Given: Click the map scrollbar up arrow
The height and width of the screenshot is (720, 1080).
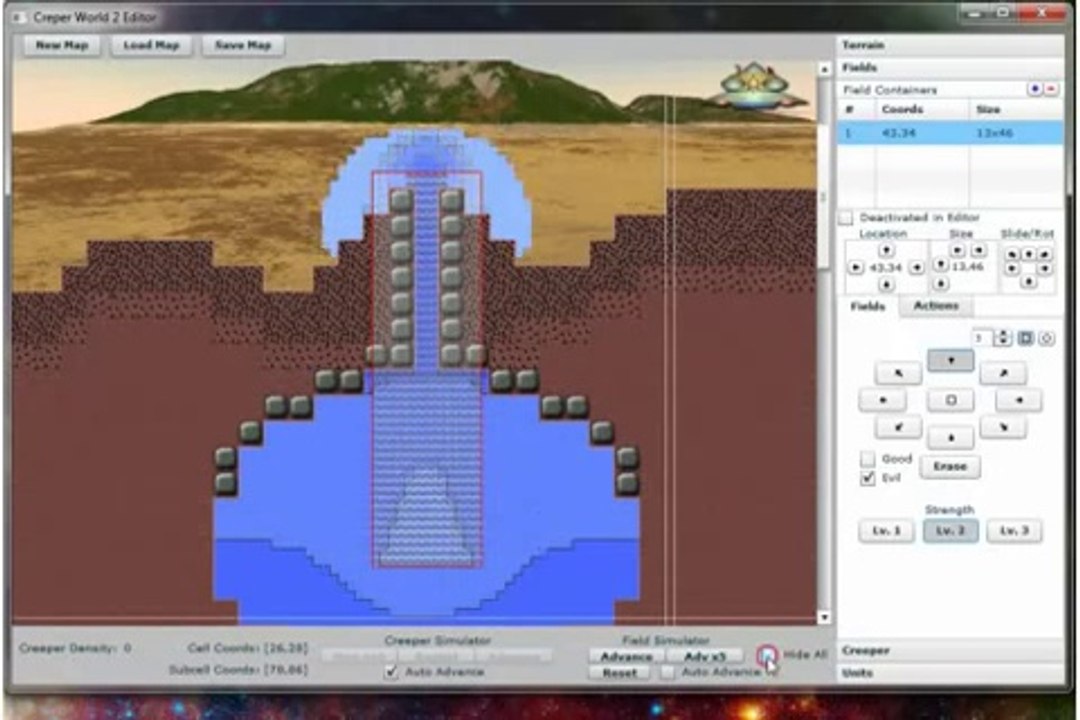Looking at the screenshot, I should click(824, 69).
